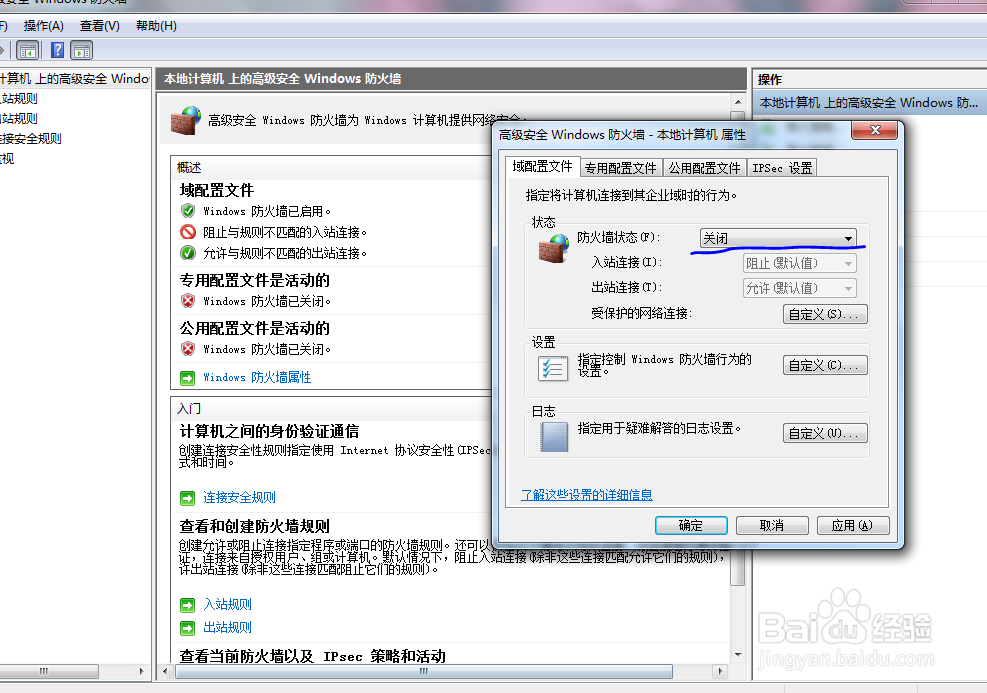Viewport: 987px width, 693px height.
Task: Click 自定义(S) for protected network connections
Action: (x=825, y=313)
